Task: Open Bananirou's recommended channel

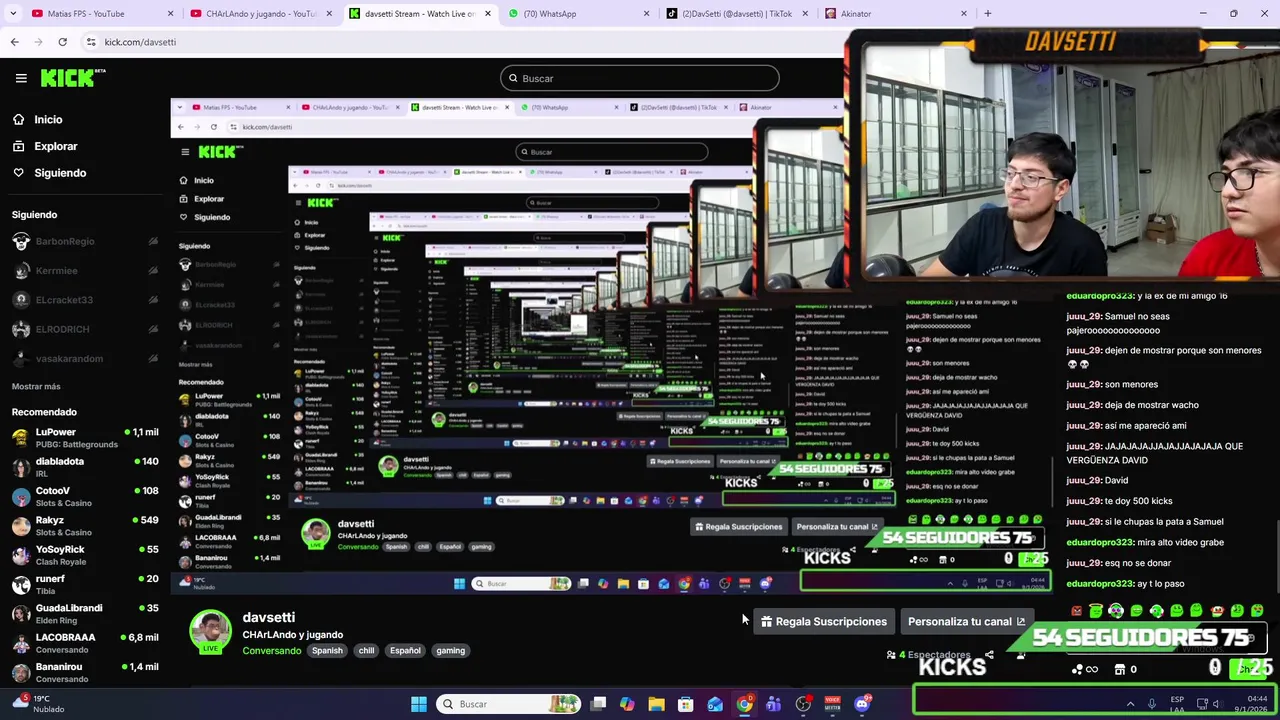Action: pyautogui.click(x=85, y=672)
